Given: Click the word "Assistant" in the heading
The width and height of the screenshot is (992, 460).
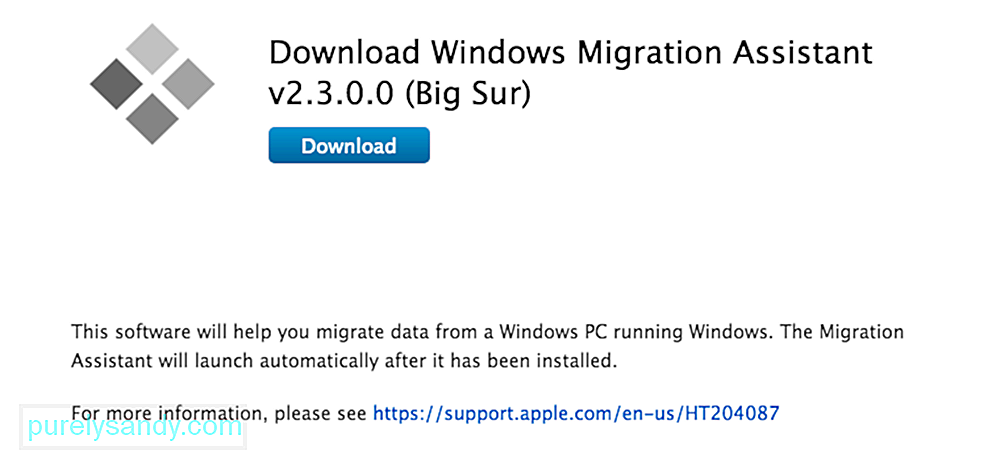Looking at the screenshot, I should (x=802, y=53).
